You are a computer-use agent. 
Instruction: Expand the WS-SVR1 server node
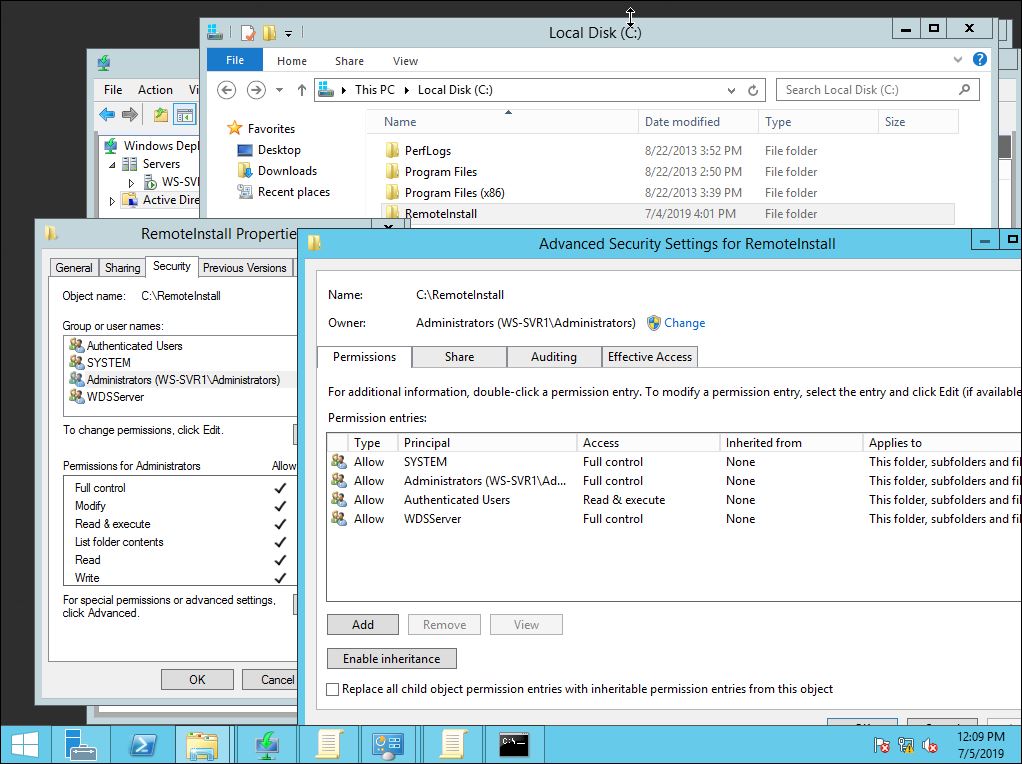click(x=131, y=183)
